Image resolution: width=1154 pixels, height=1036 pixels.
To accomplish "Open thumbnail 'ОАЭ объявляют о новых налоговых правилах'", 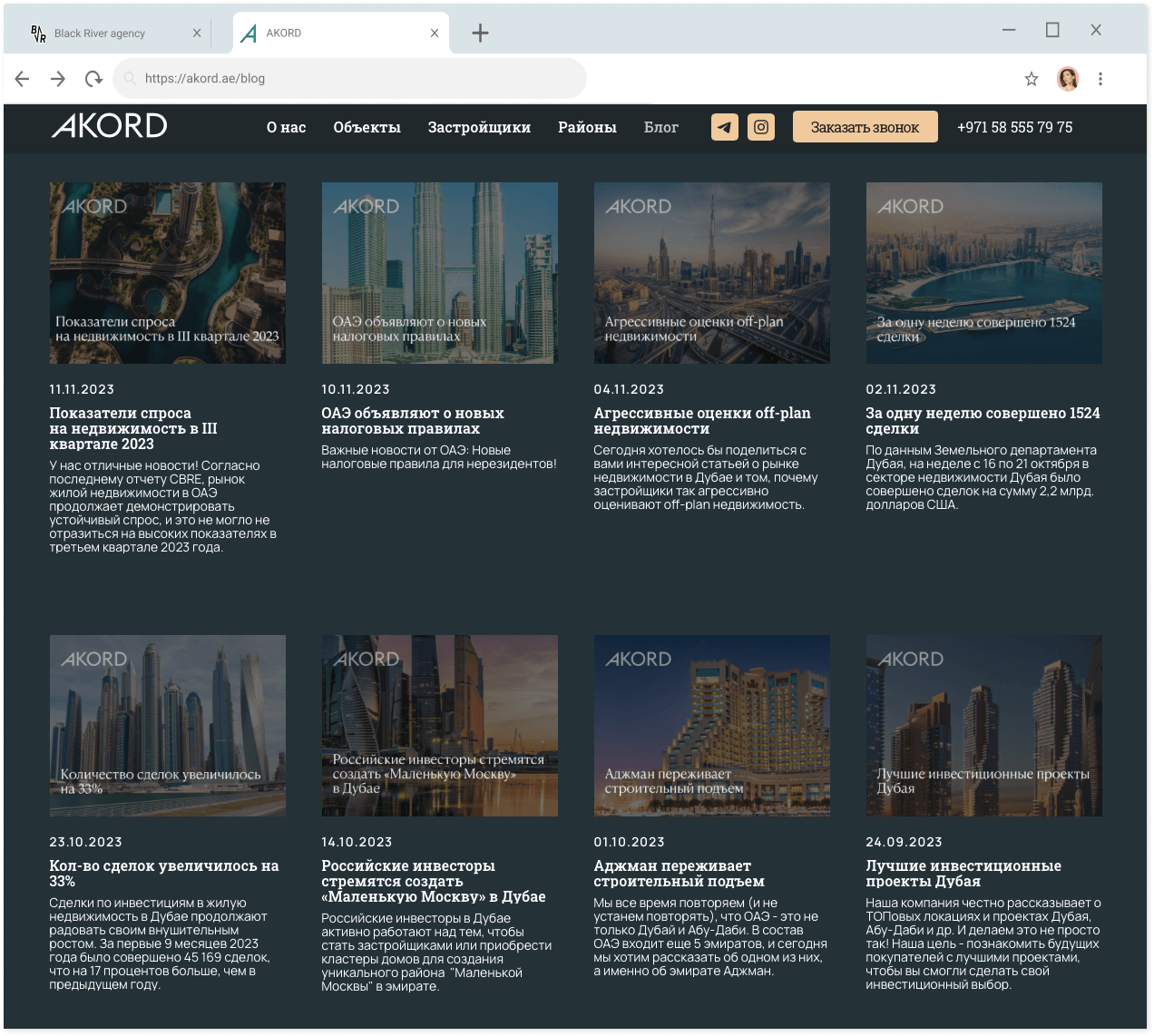I will 440,273.
